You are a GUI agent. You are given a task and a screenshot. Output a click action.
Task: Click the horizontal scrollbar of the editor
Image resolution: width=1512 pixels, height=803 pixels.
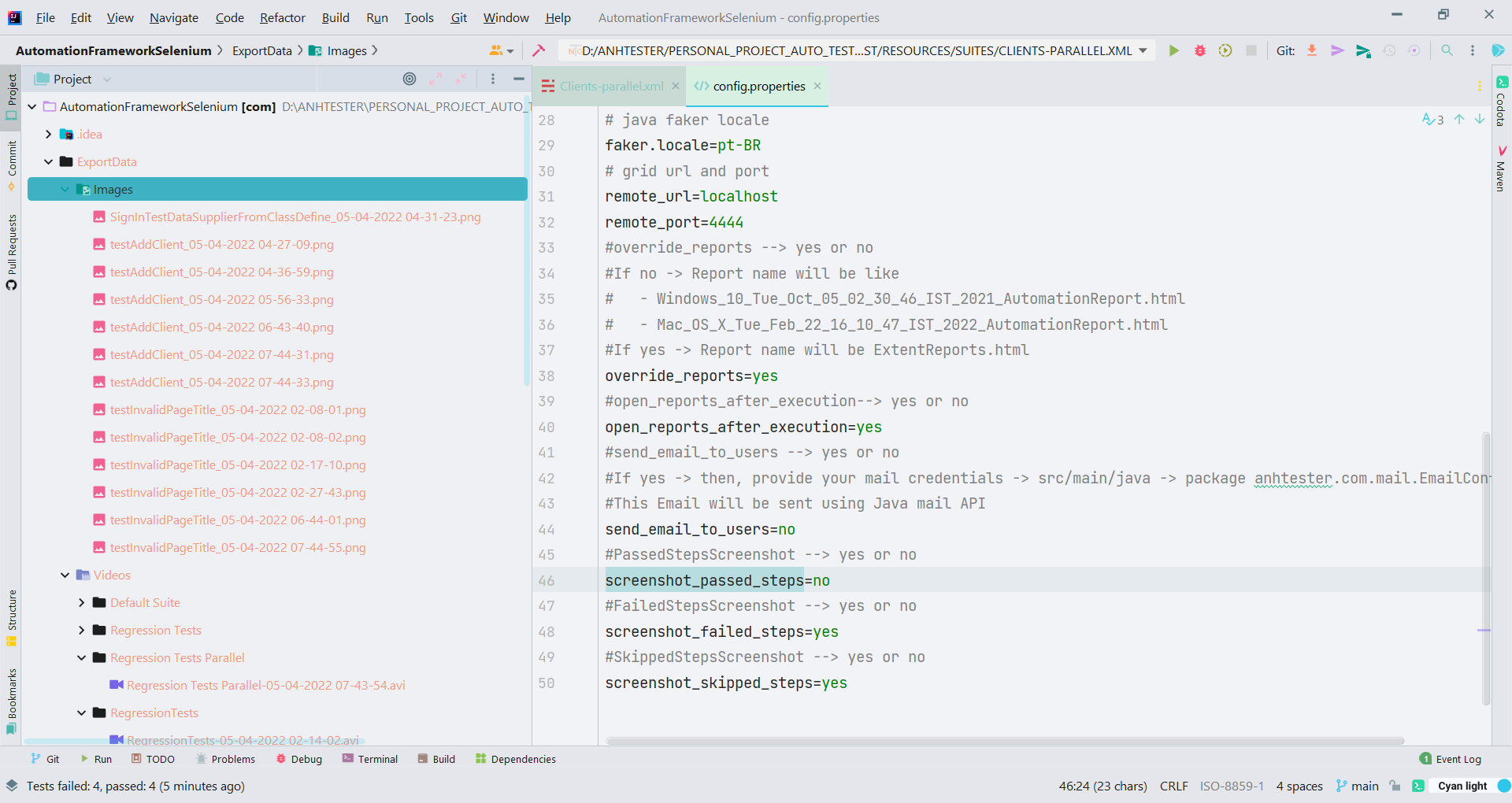[x=1005, y=741]
